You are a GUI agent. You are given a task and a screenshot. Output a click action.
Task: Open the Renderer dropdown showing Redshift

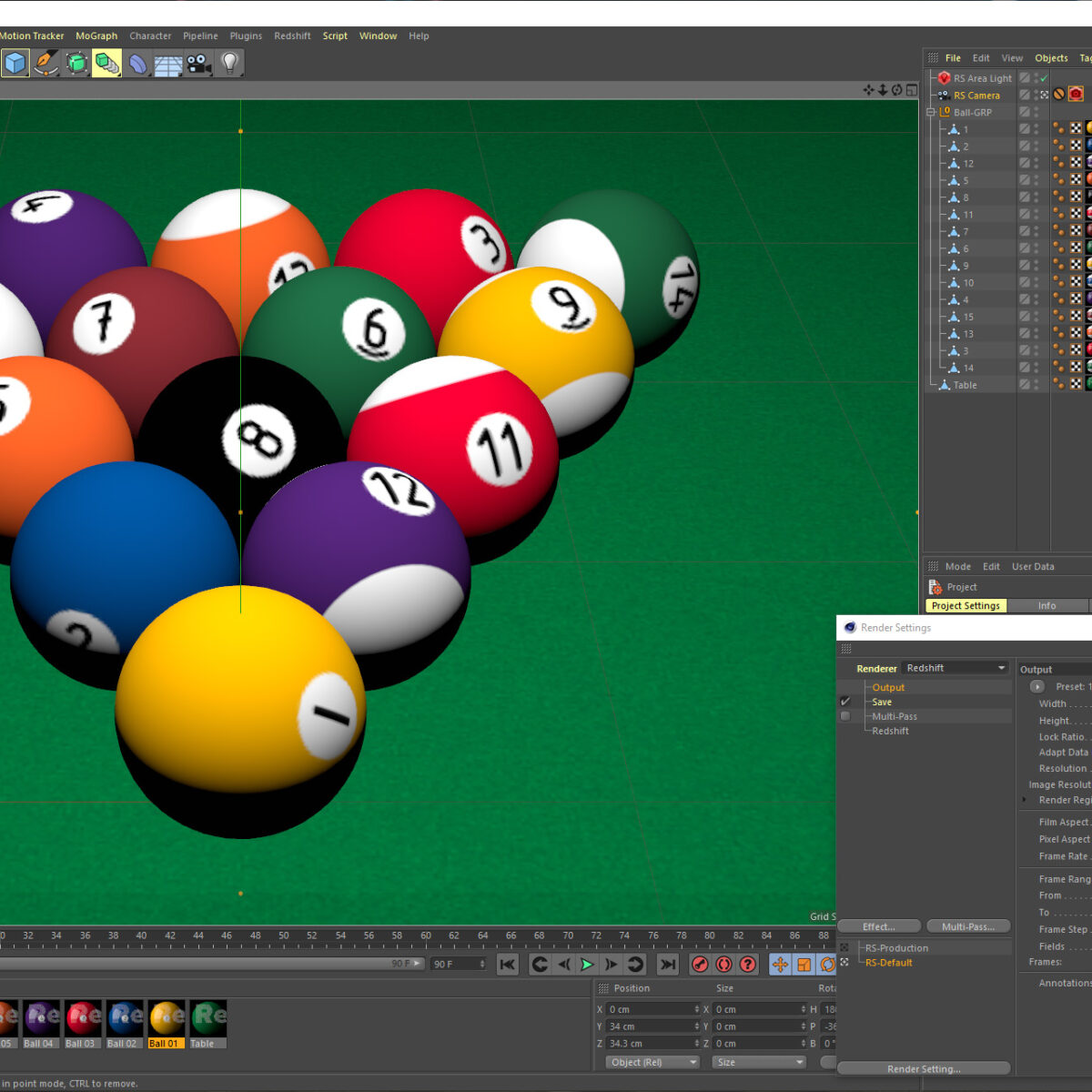[x=955, y=668]
